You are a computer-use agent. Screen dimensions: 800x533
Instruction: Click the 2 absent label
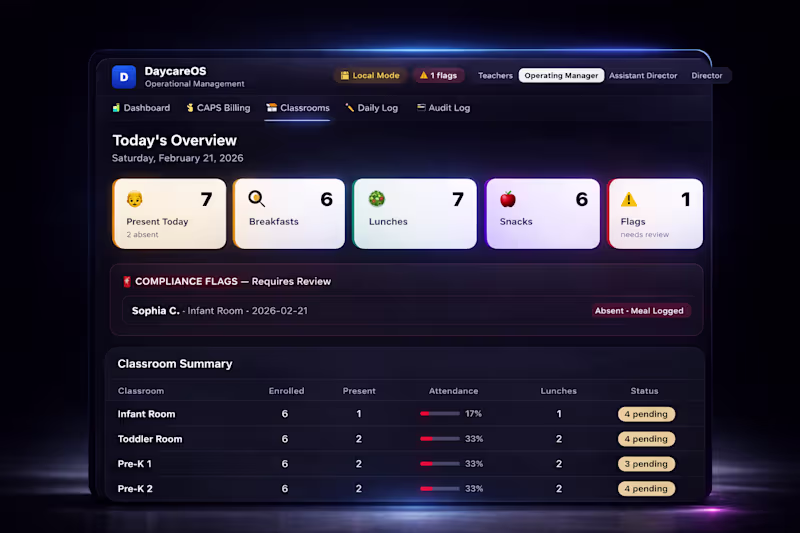142,235
